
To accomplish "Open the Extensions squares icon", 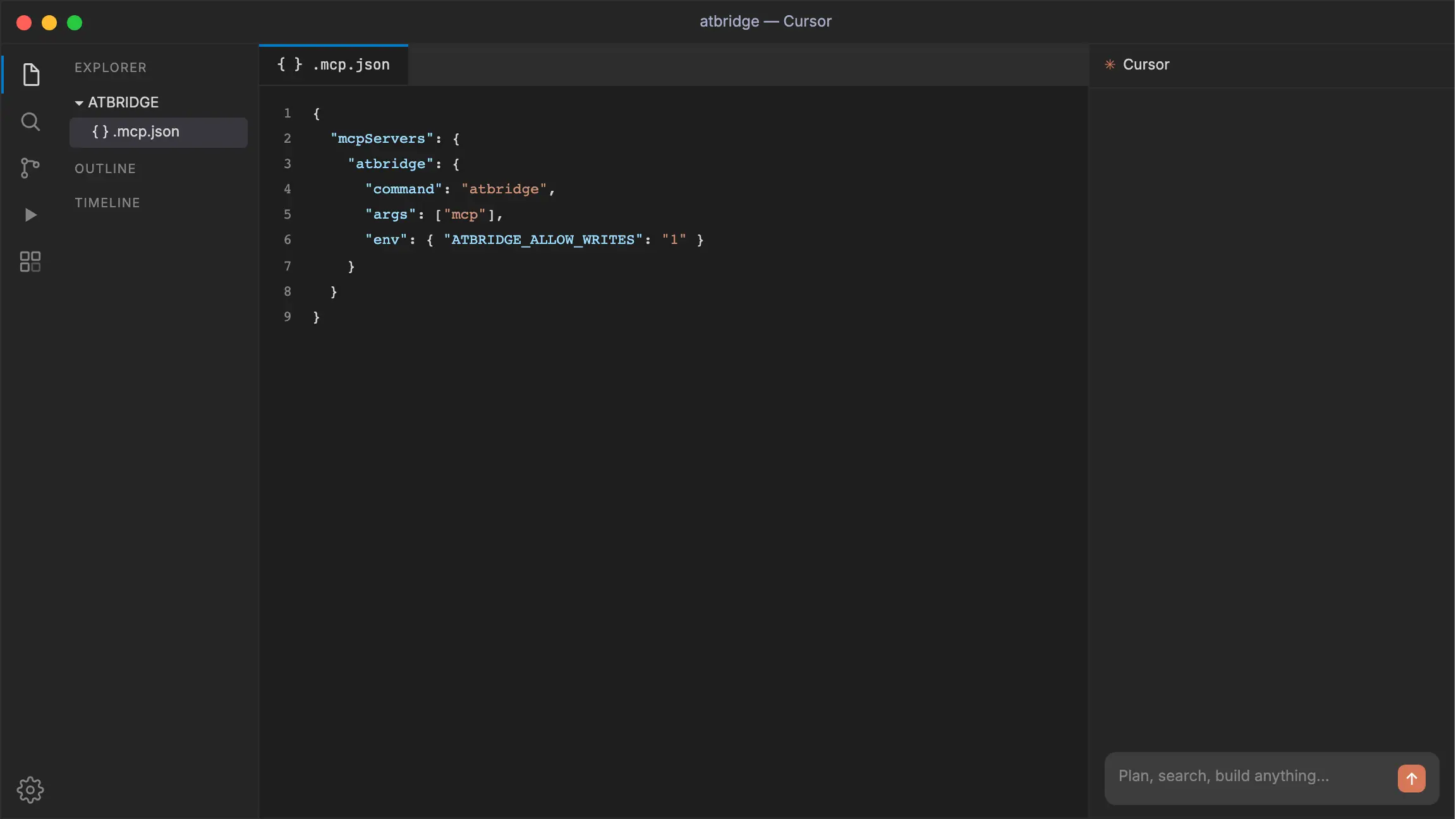I will click(30, 262).
